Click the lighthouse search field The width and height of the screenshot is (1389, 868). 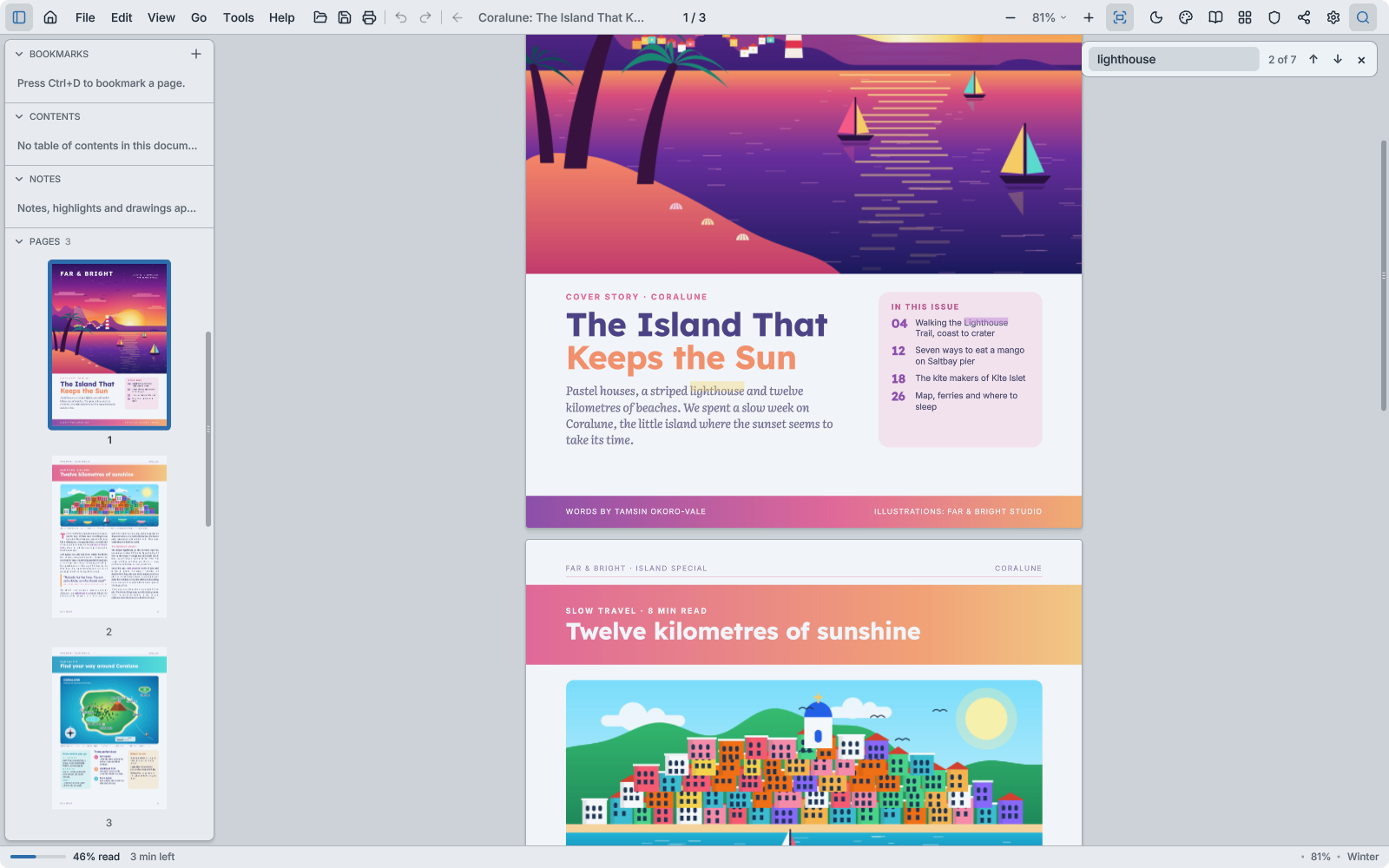1174,59
